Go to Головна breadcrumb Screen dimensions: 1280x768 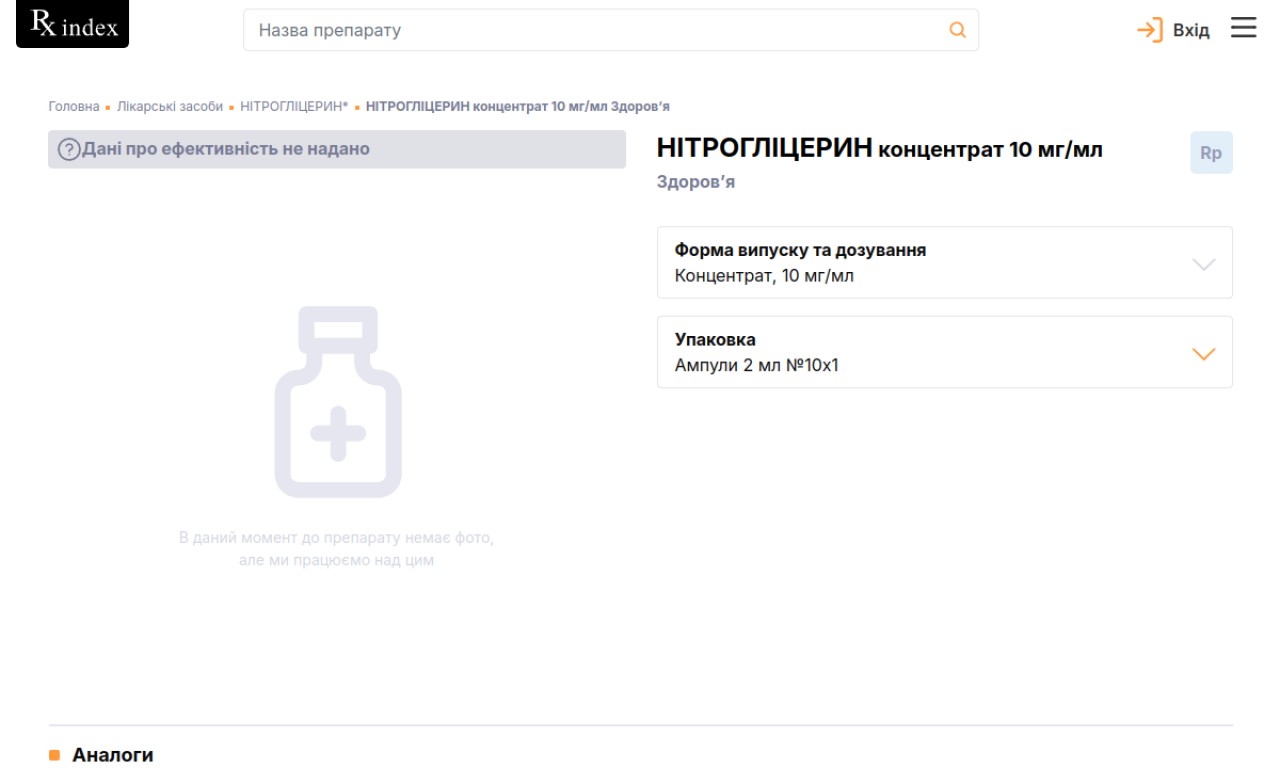pos(73,106)
